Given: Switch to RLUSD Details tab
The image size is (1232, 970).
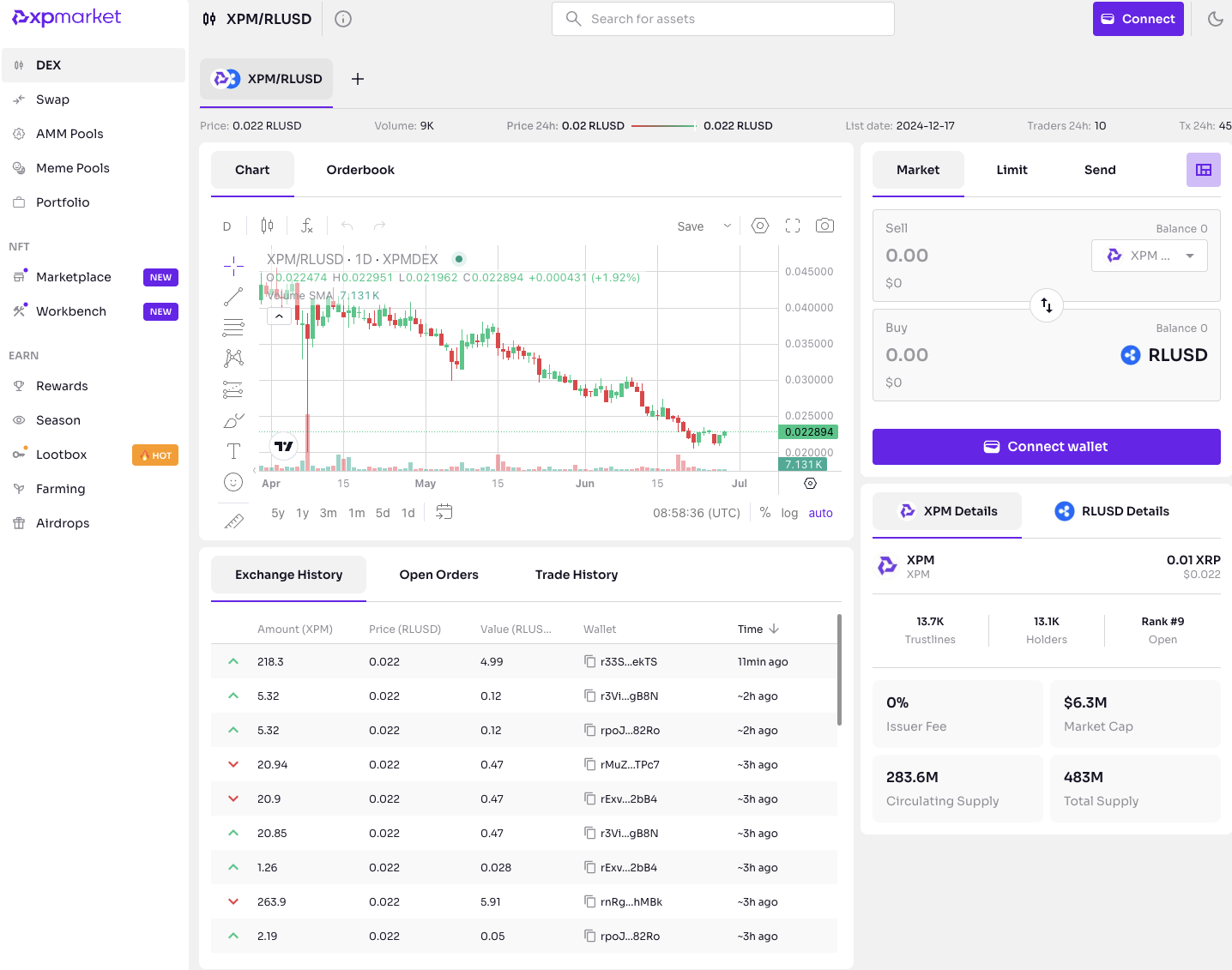Looking at the screenshot, I should coord(1112,511).
